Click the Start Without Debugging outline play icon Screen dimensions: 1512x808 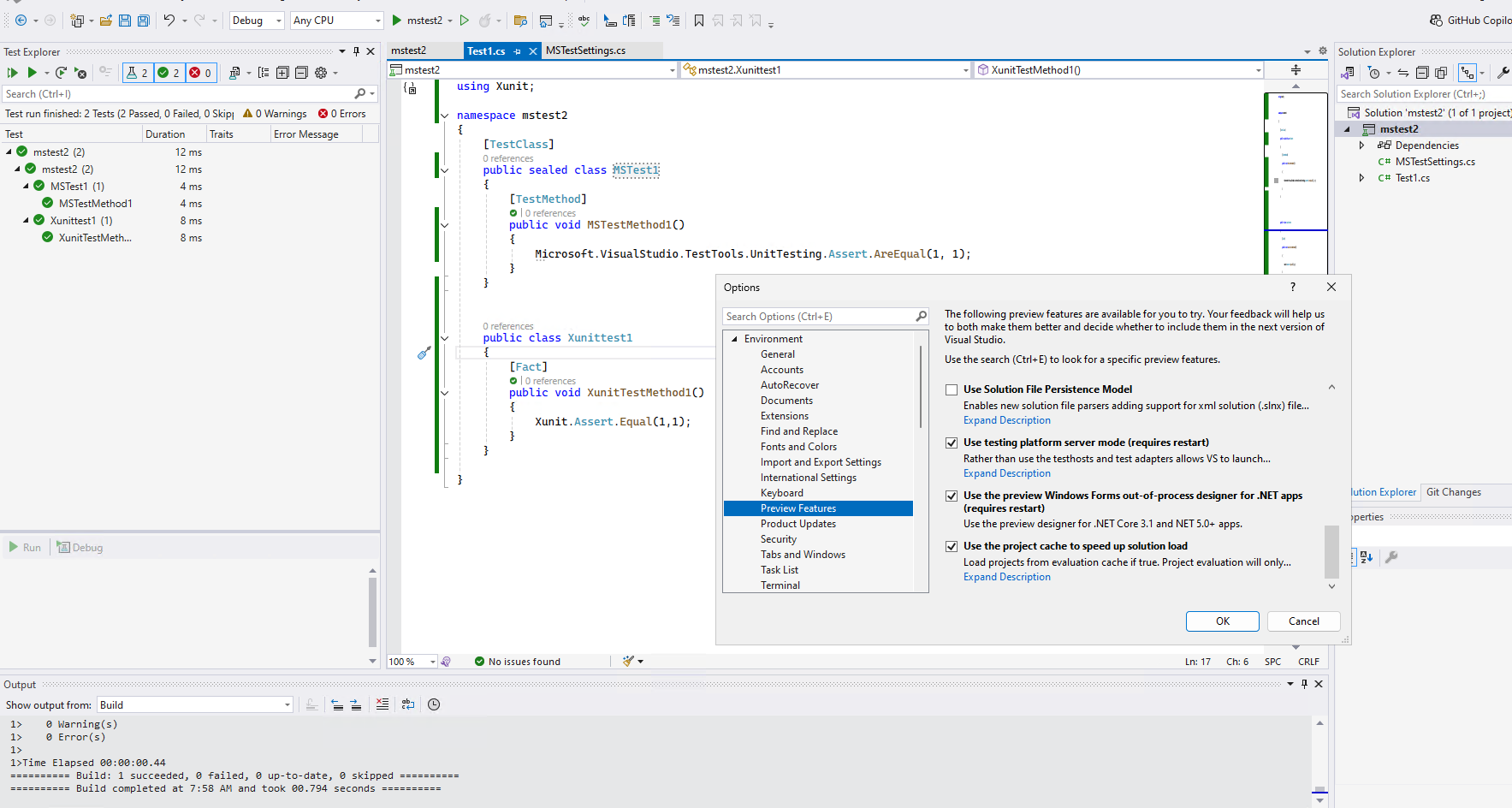465,21
